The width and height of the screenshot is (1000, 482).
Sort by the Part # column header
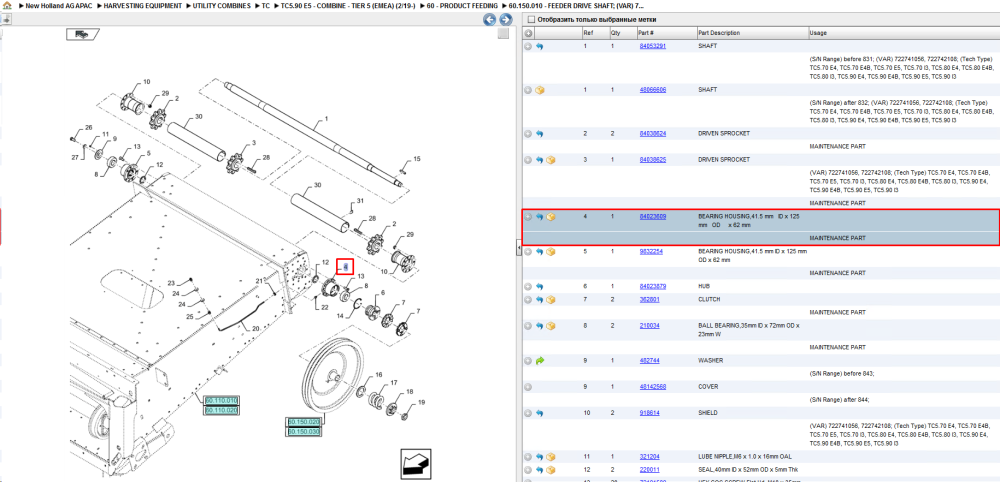[666, 33]
